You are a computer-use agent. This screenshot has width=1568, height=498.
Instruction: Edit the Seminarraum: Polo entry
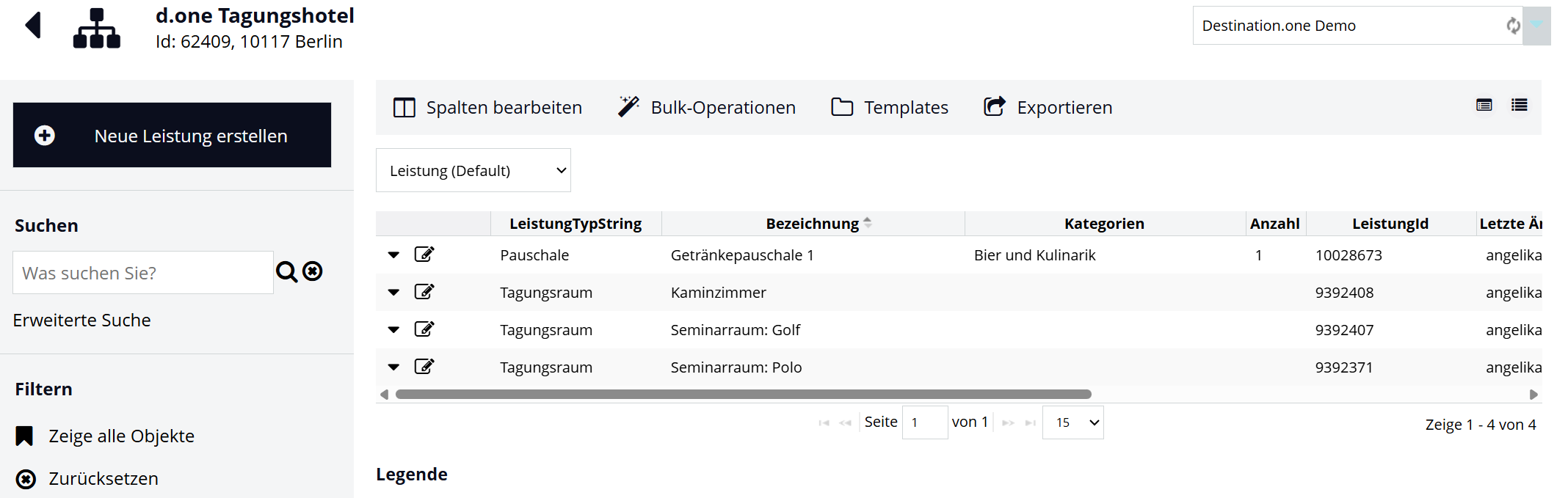tap(424, 367)
